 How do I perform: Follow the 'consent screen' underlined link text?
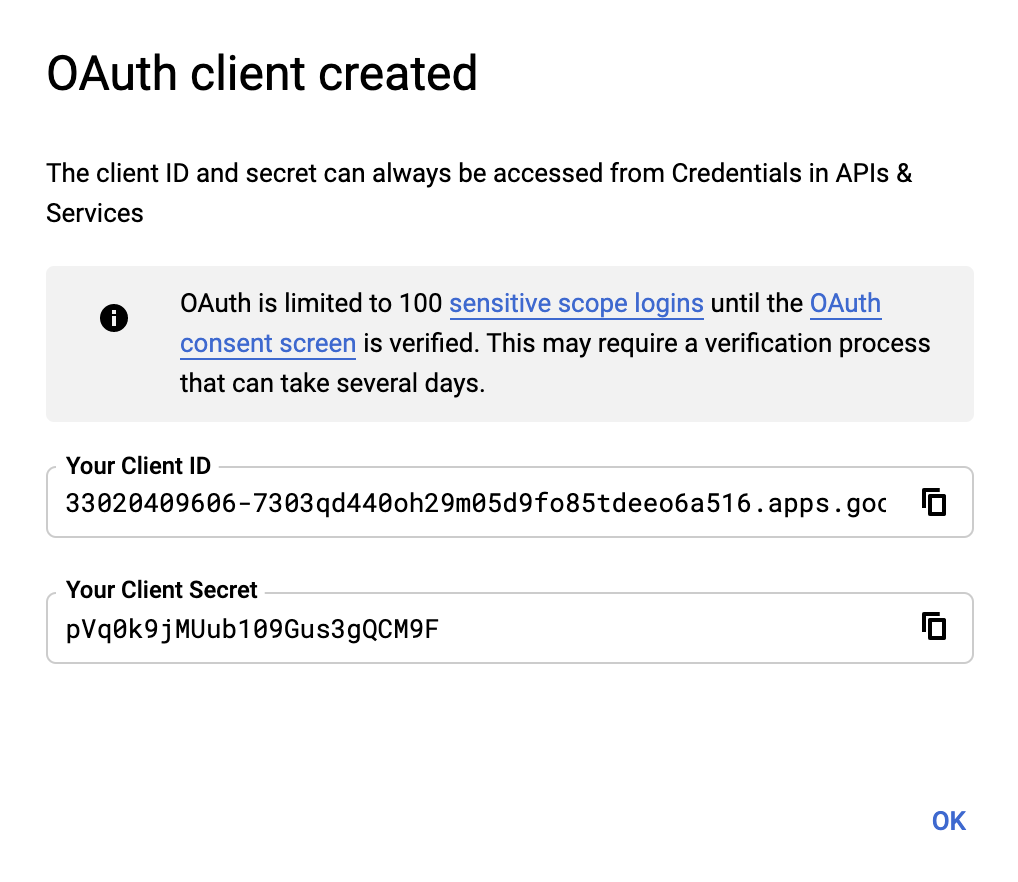pyautogui.click(x=268, y=344)
